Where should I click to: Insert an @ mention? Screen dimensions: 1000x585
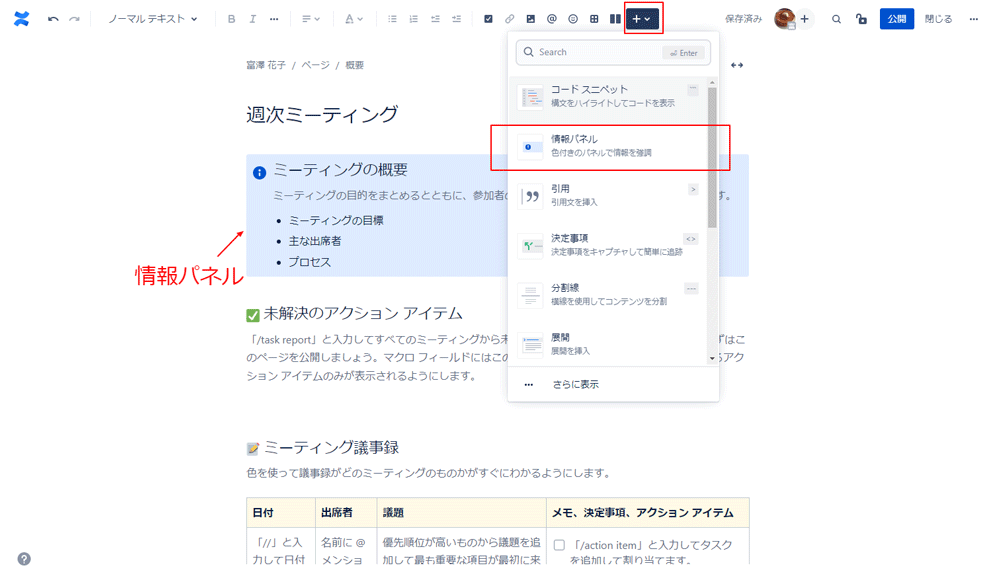pyautogui.click(x=552, y=19)
